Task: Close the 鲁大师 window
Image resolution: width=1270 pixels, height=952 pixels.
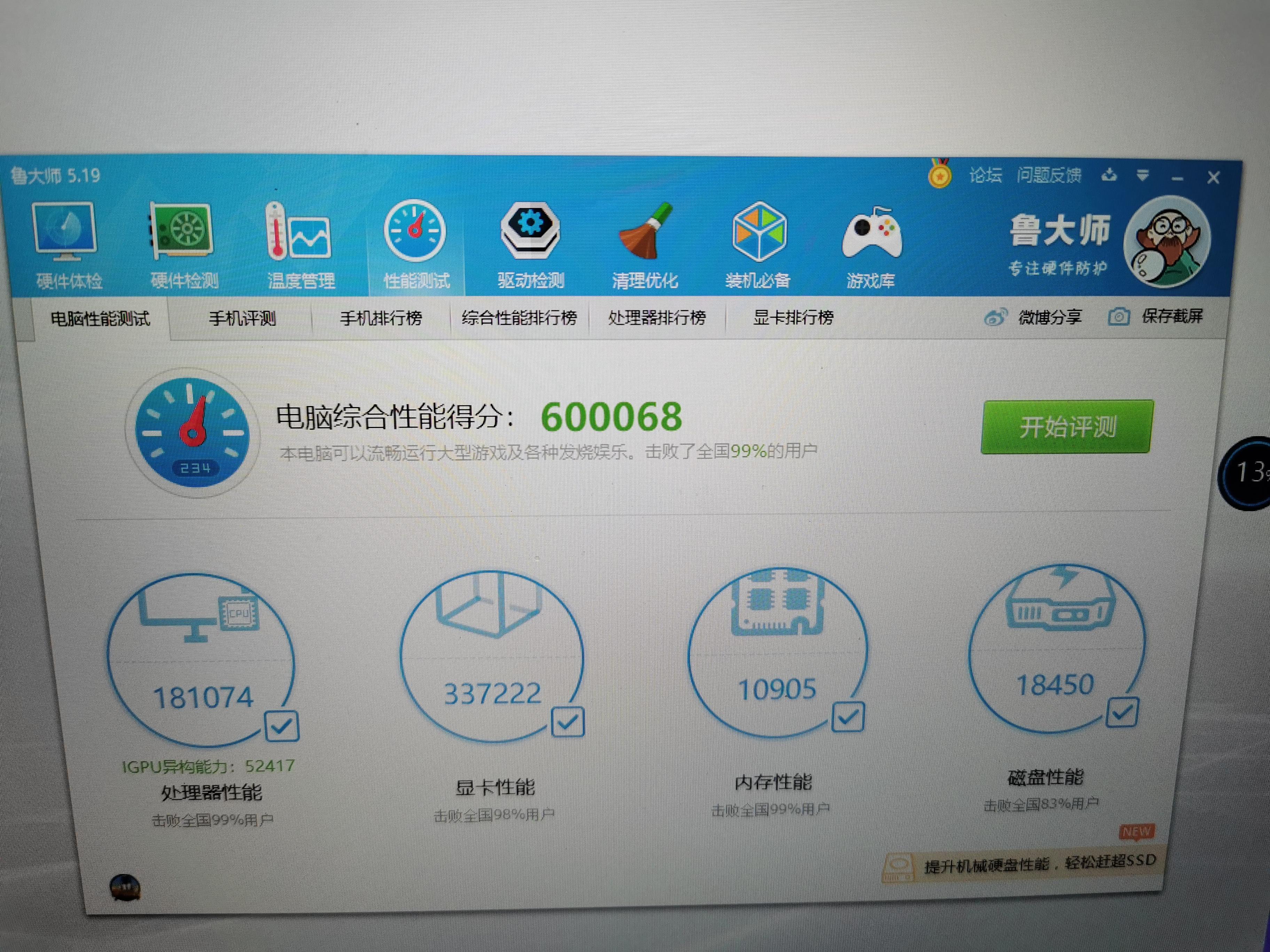Action: point(1213,178)
